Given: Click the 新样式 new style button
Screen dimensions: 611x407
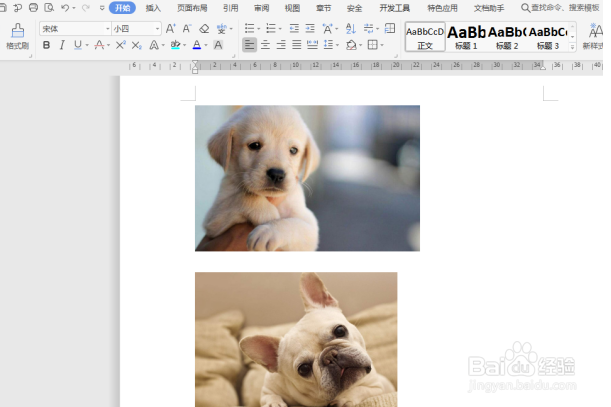Looking at the screenshot, I should pyautogui.click(x=593, y=36).
